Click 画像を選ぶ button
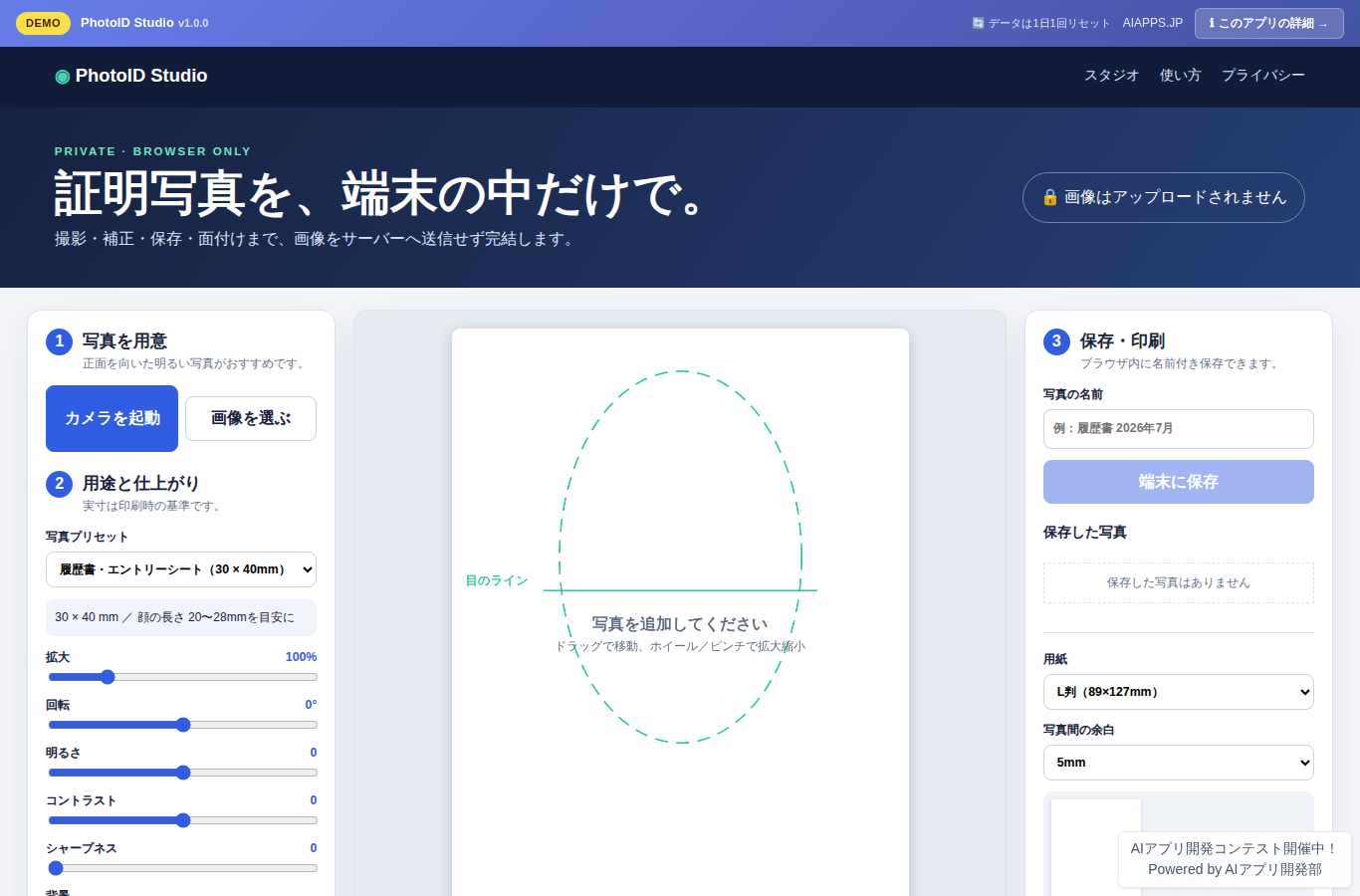Image resolution: width=1360 pixels, height=896 pixels. [251, 418]
